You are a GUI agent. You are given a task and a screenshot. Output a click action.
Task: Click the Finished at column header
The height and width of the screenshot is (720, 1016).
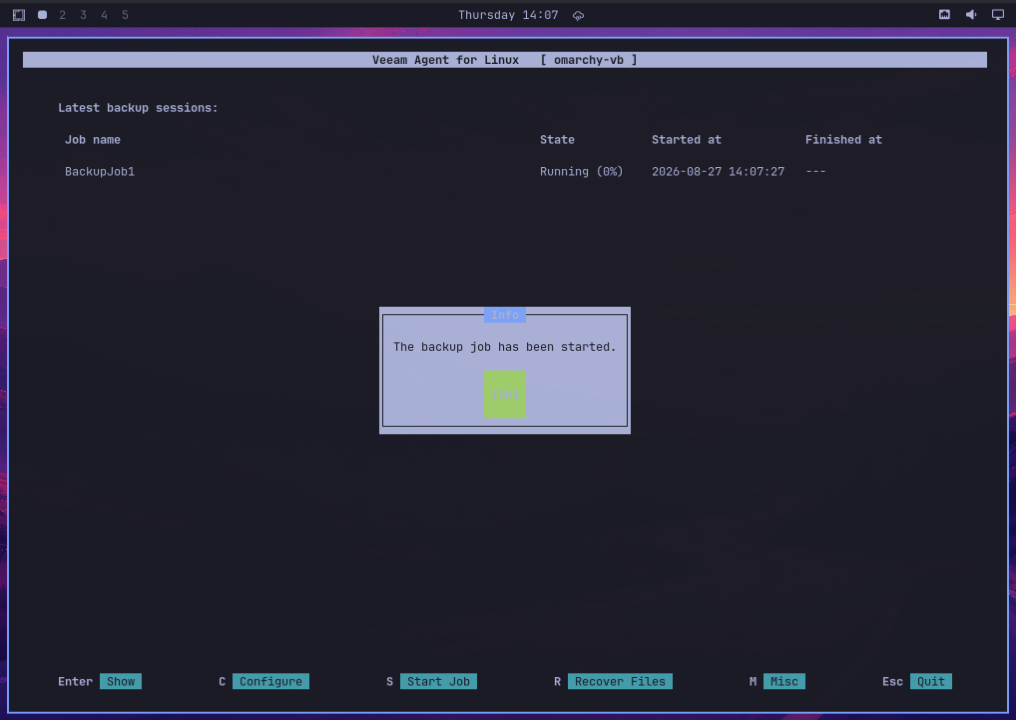[x=844, y=139]
